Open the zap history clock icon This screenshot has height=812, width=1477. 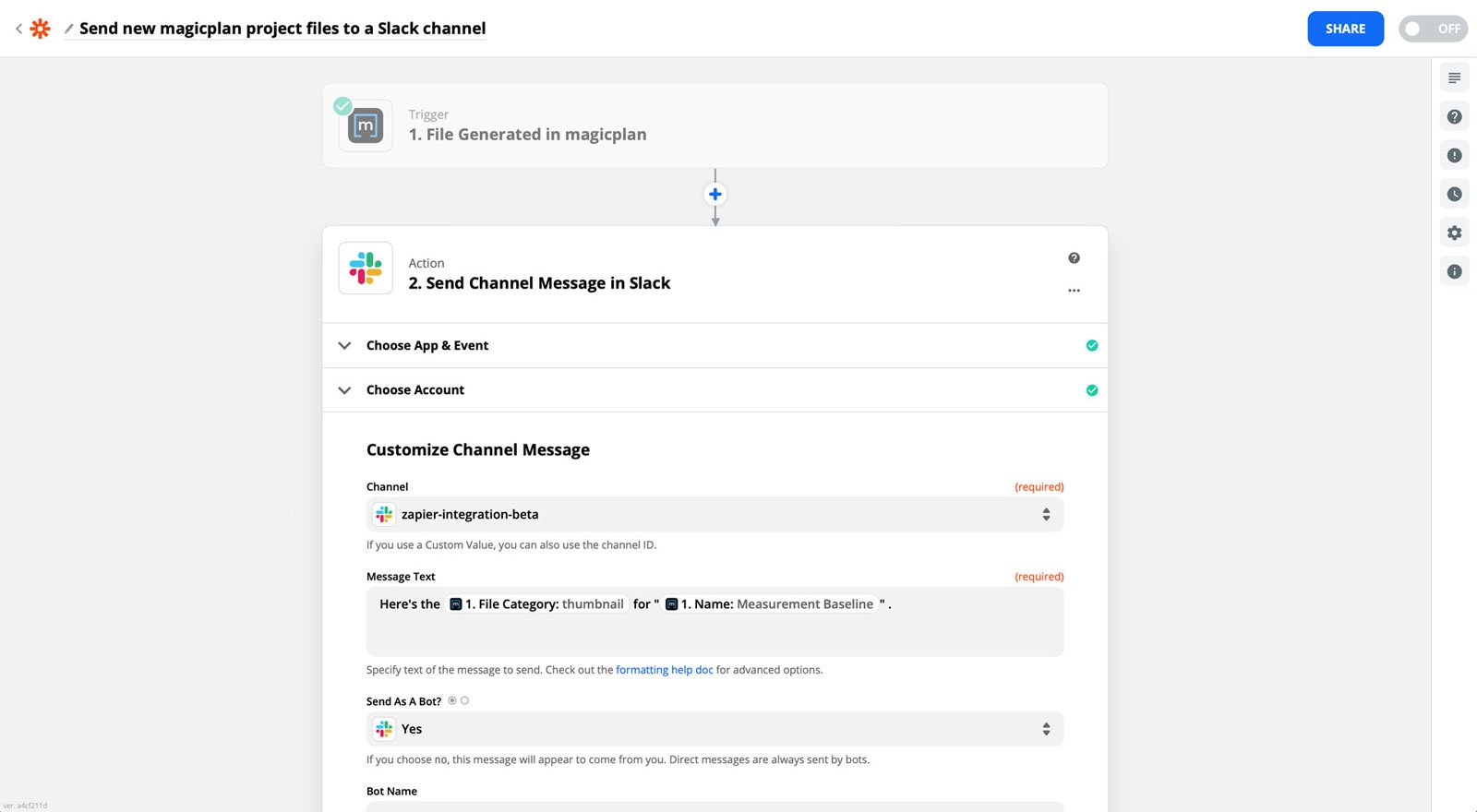pyautogui.click(x=1454, y=195)
